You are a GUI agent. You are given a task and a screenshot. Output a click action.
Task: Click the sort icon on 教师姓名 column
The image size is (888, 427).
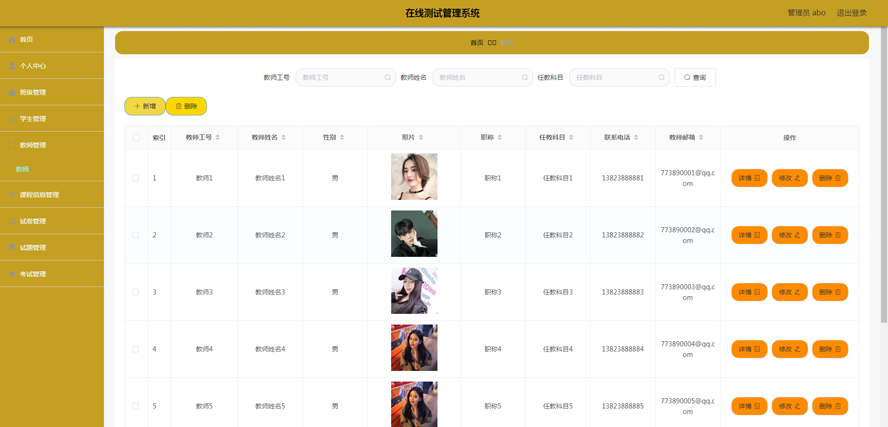[284, 138]
